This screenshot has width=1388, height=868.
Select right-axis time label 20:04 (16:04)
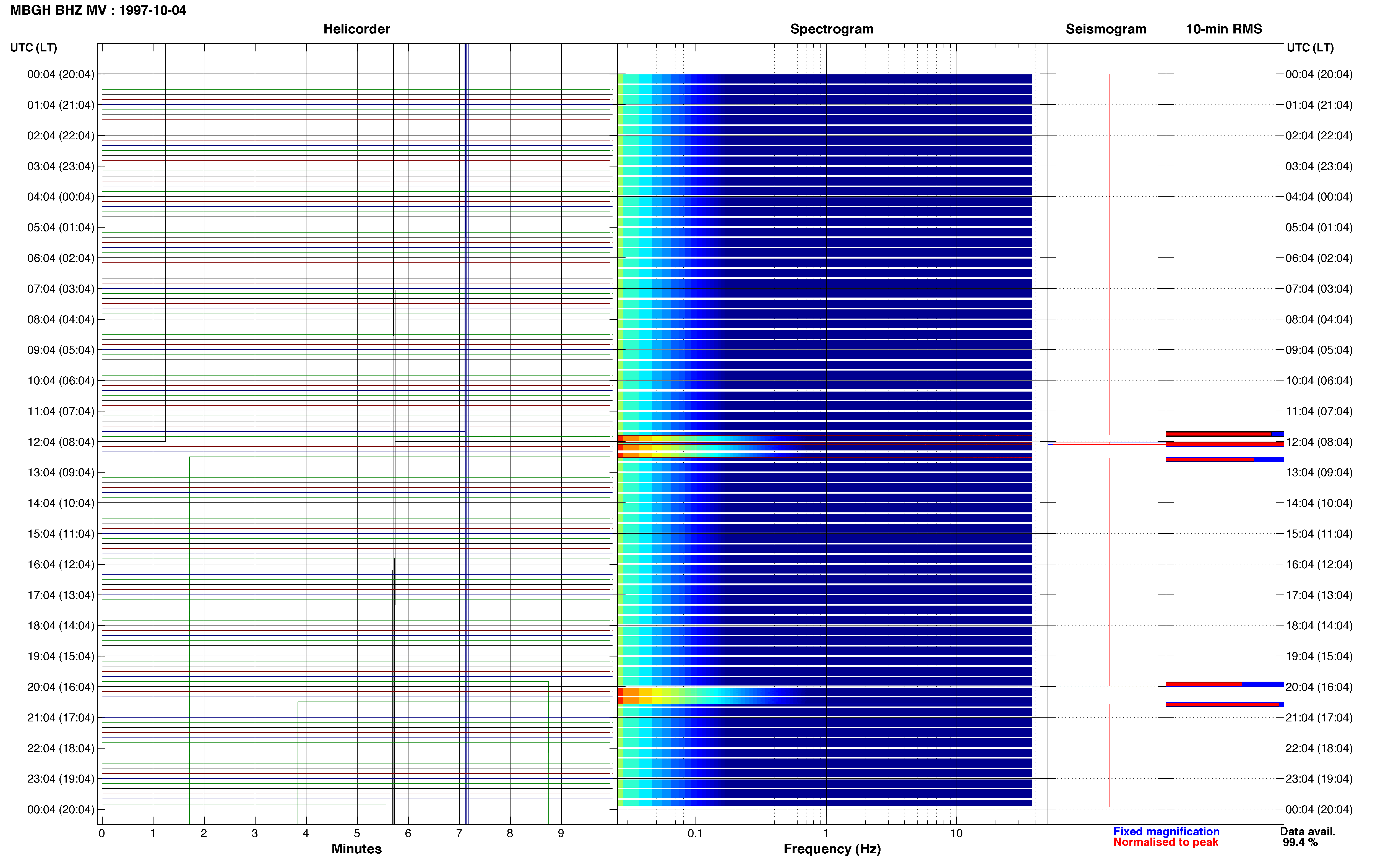pyautogui.click(x=1319, y=687)
